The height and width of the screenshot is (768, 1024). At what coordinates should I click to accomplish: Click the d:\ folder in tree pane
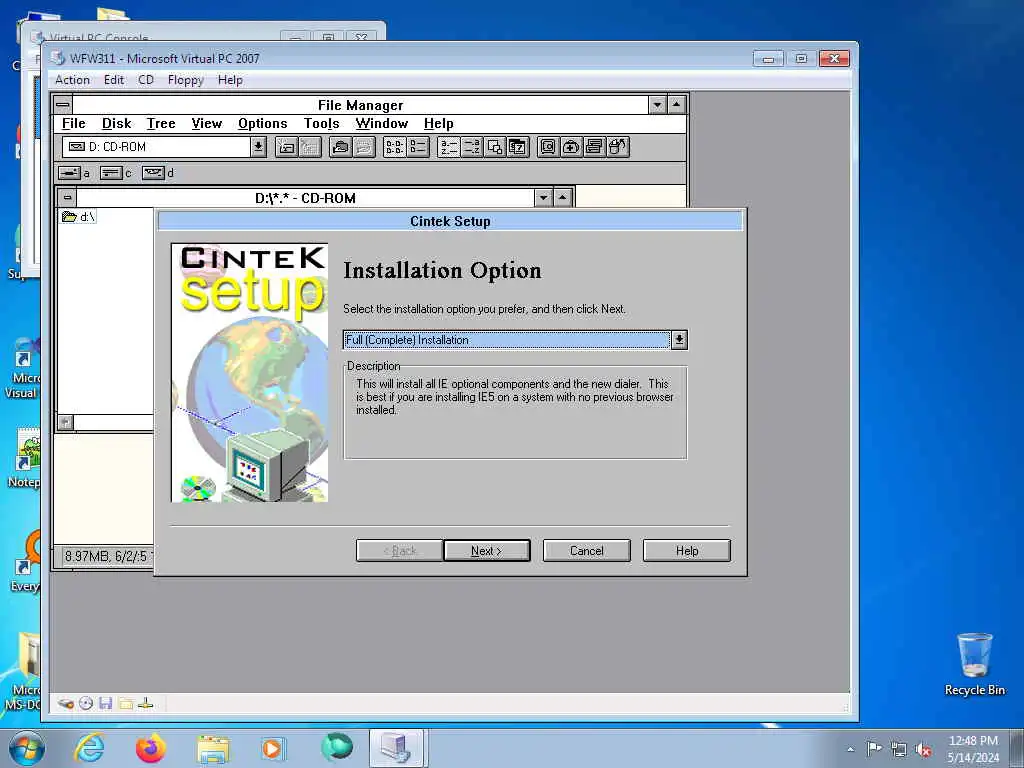pyautogui.click(x=78, y=216)
